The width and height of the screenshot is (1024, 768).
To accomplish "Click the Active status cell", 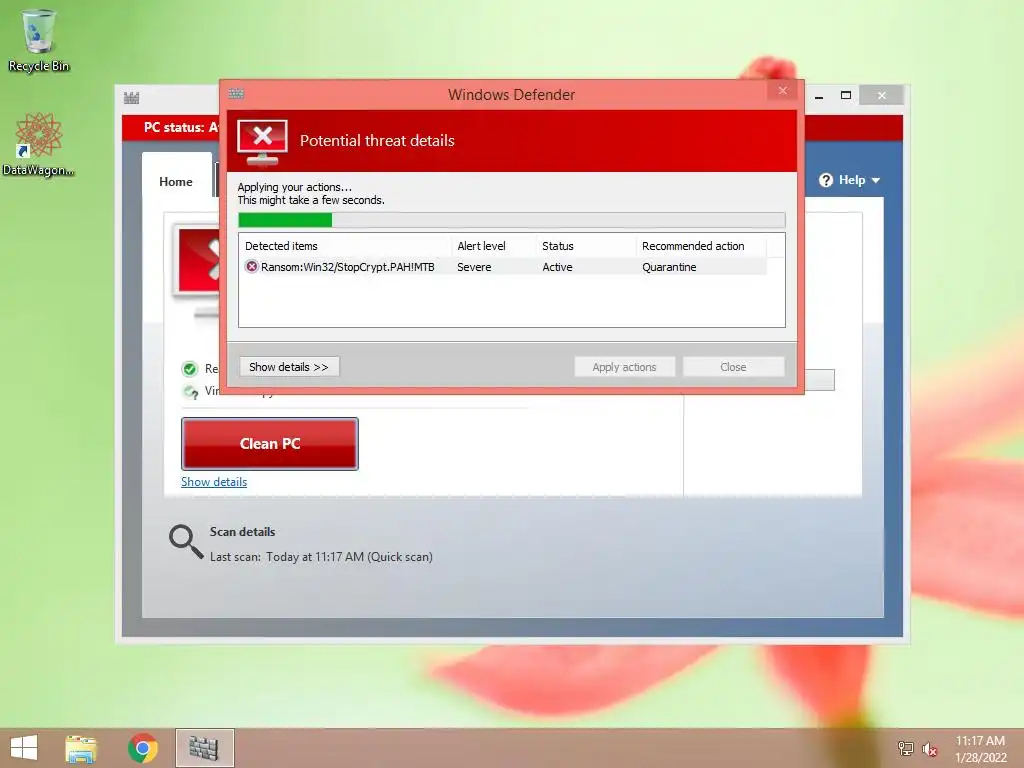I will [557, 267].
